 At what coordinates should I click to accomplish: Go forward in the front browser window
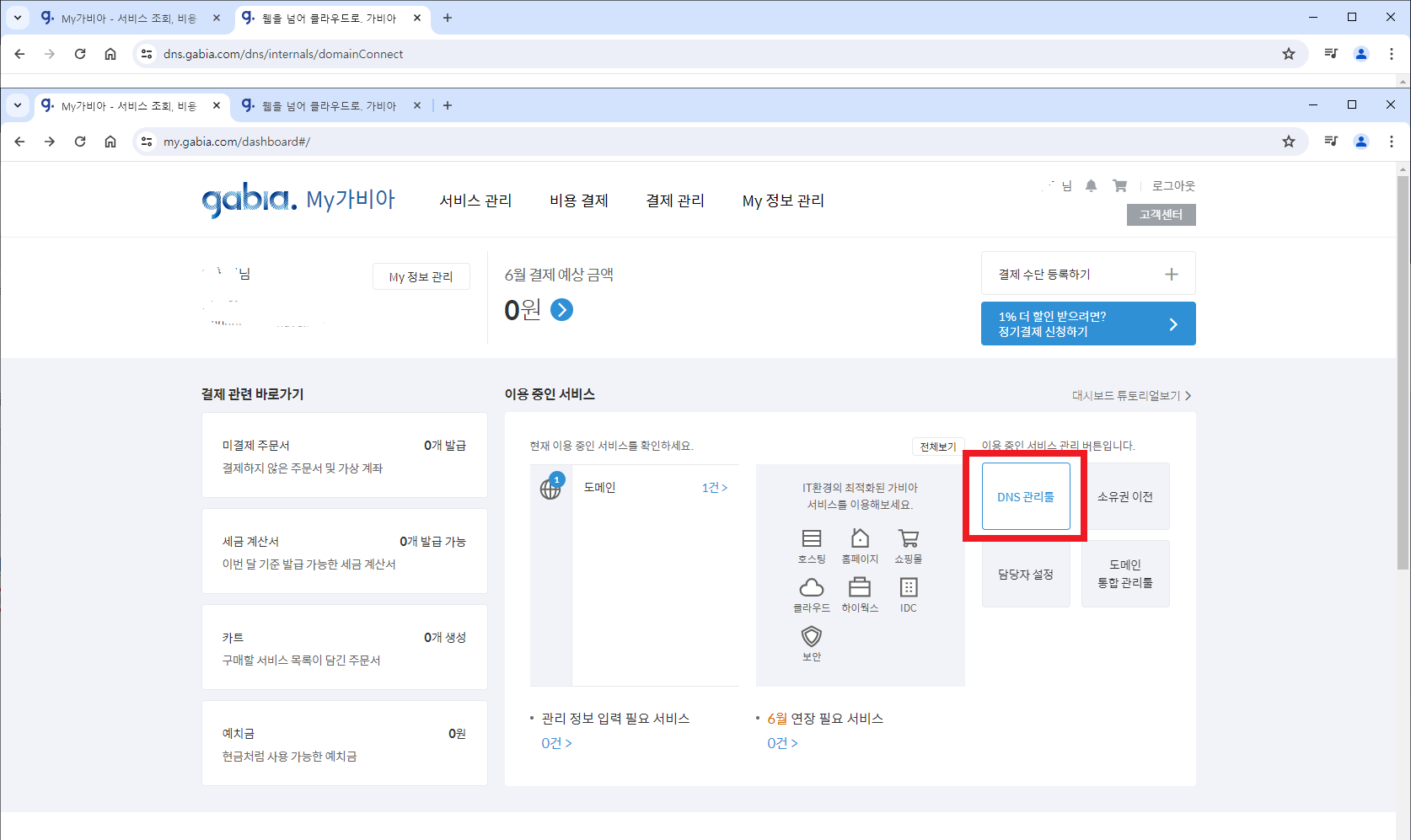pyautogui.click(x=50, y=142)
